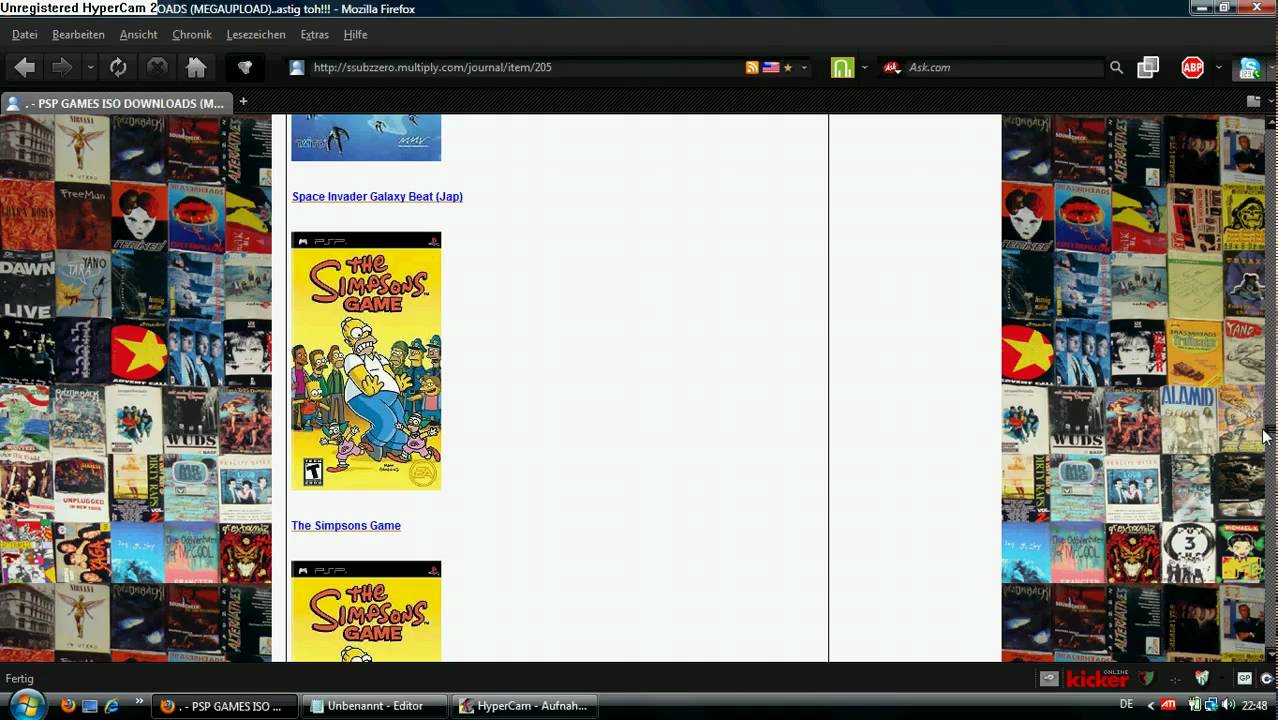The width and height of the screenshot is (1278, 720).
Task: Bookmark this page with the star
Action: click(x=788, y=67)
